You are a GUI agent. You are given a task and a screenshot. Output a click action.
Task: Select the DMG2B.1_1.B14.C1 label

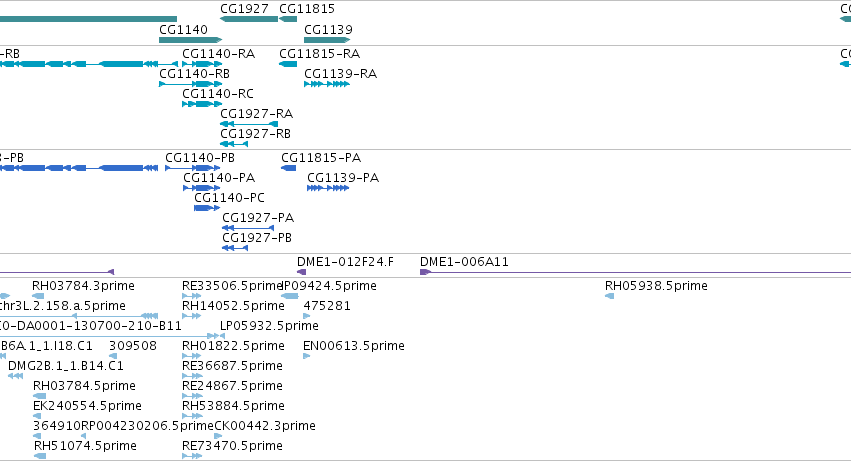pos(66,367)
